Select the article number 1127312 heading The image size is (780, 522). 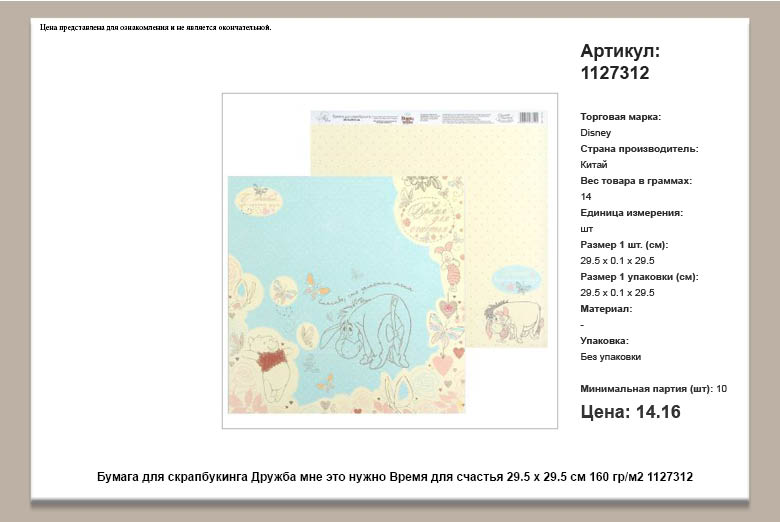tap(615, 73)
